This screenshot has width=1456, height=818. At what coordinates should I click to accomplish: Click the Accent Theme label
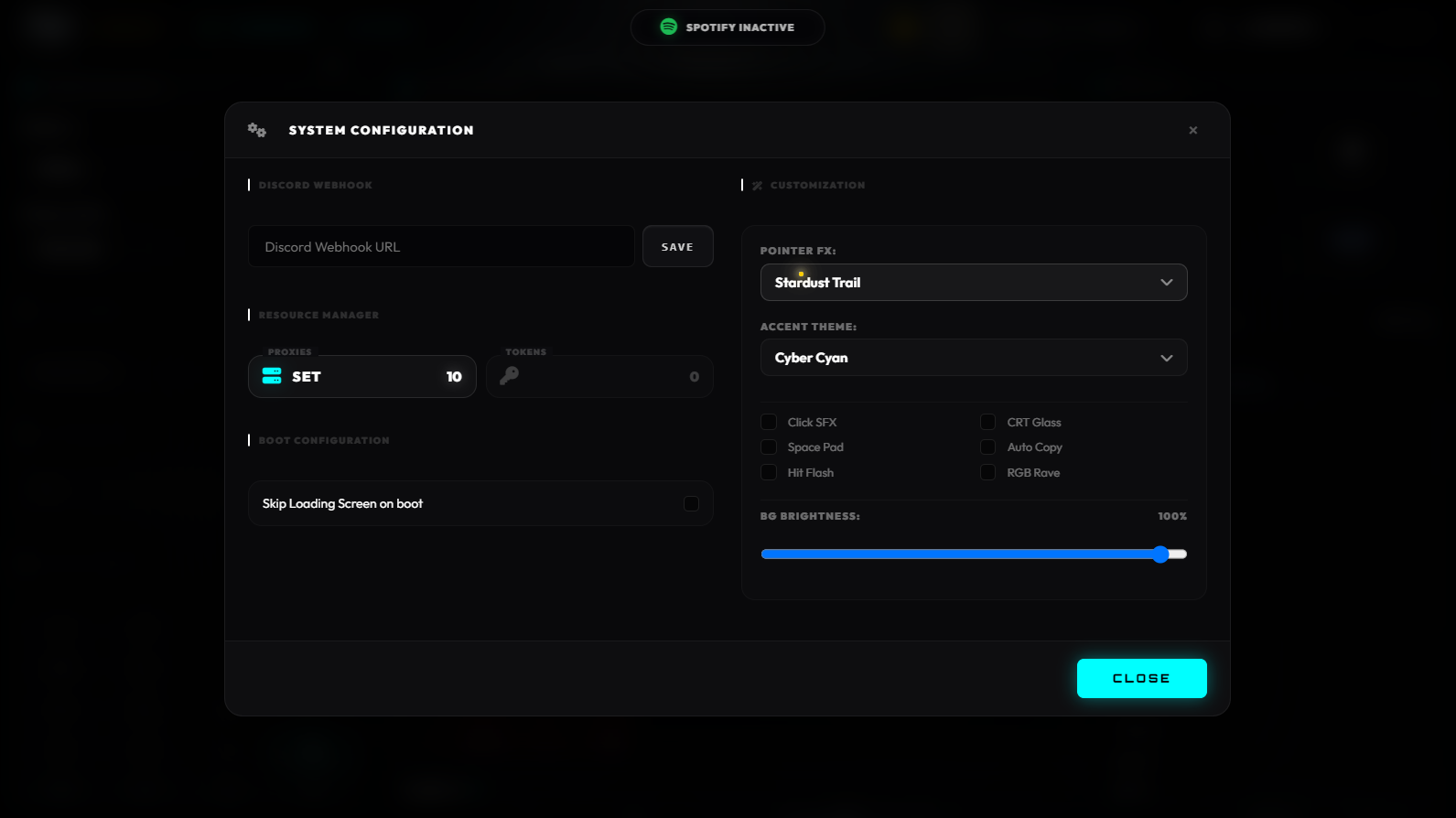point(808,327)
